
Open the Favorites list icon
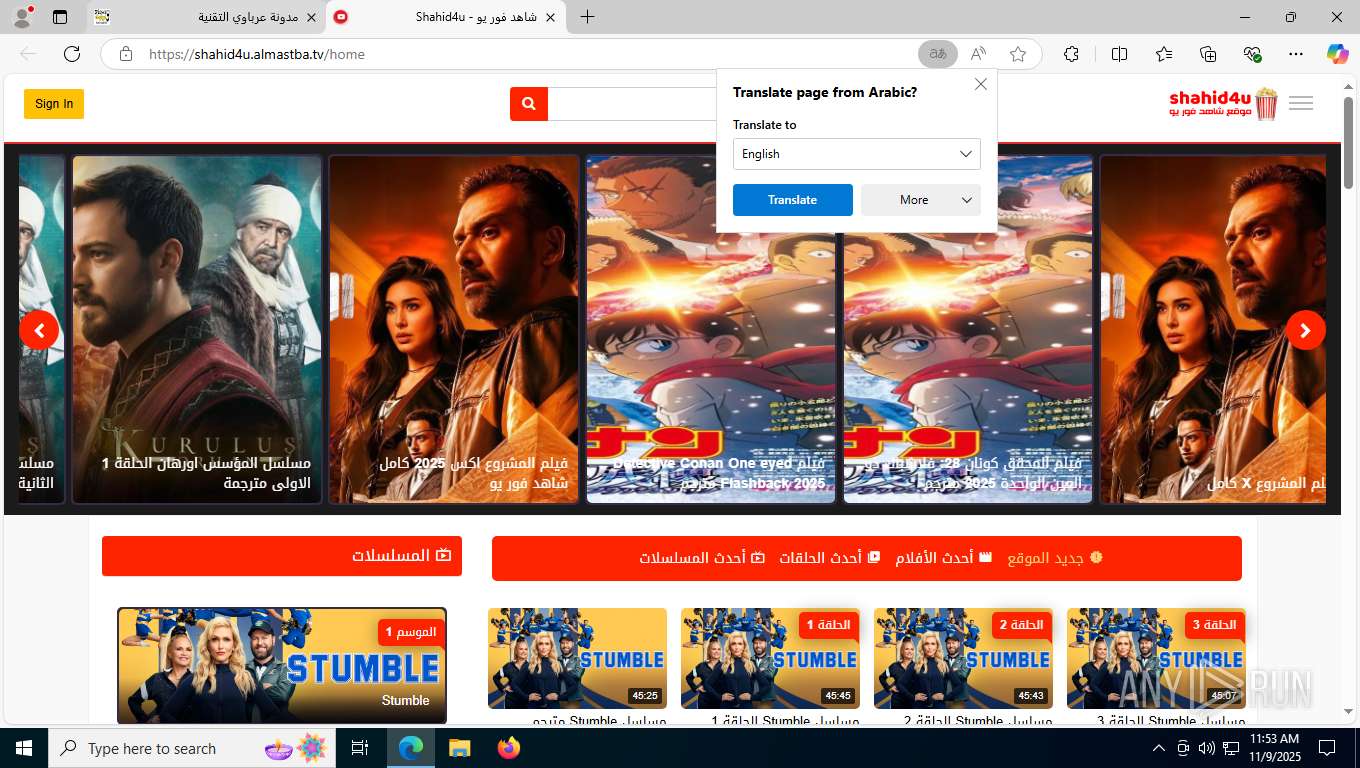coord(1164,54)
